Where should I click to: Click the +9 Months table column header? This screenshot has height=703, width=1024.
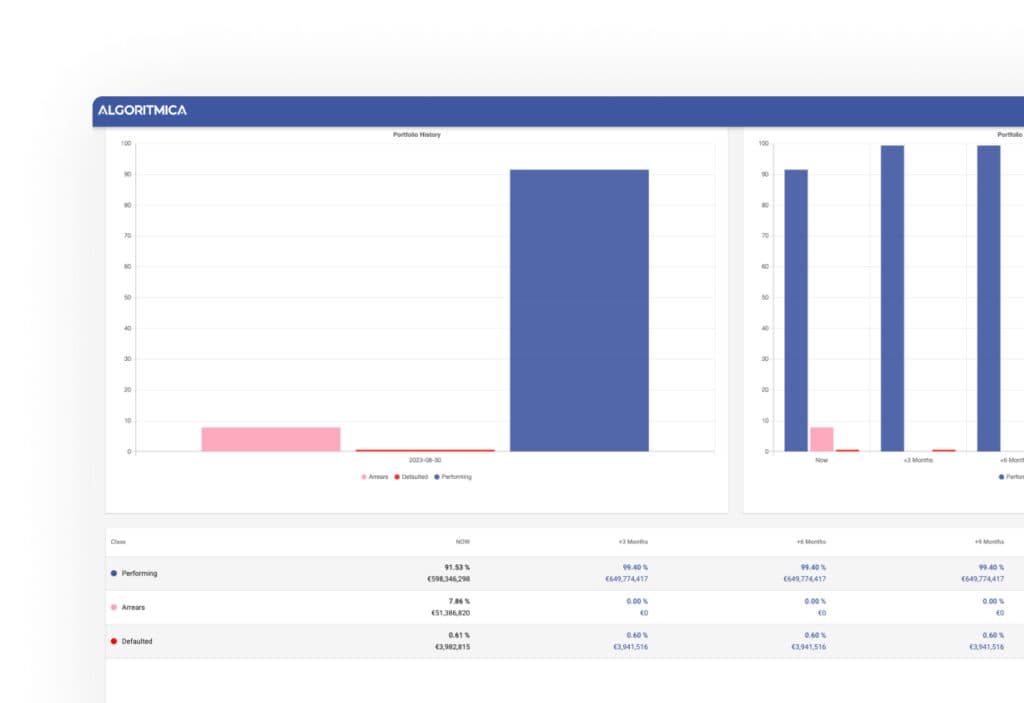point(989,542)
